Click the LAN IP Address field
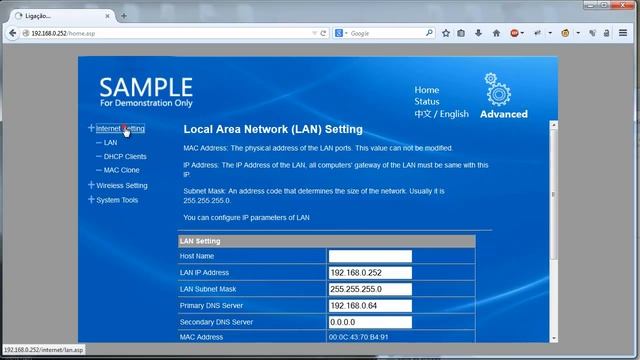 [x=370, y=273]
